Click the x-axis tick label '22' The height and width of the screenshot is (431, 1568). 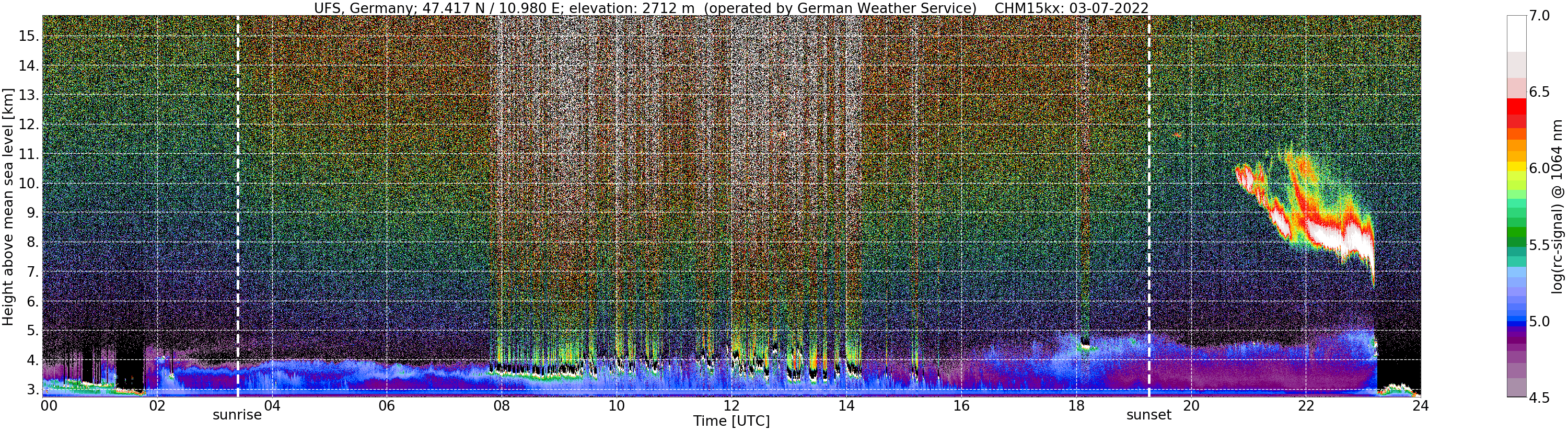1306,405
